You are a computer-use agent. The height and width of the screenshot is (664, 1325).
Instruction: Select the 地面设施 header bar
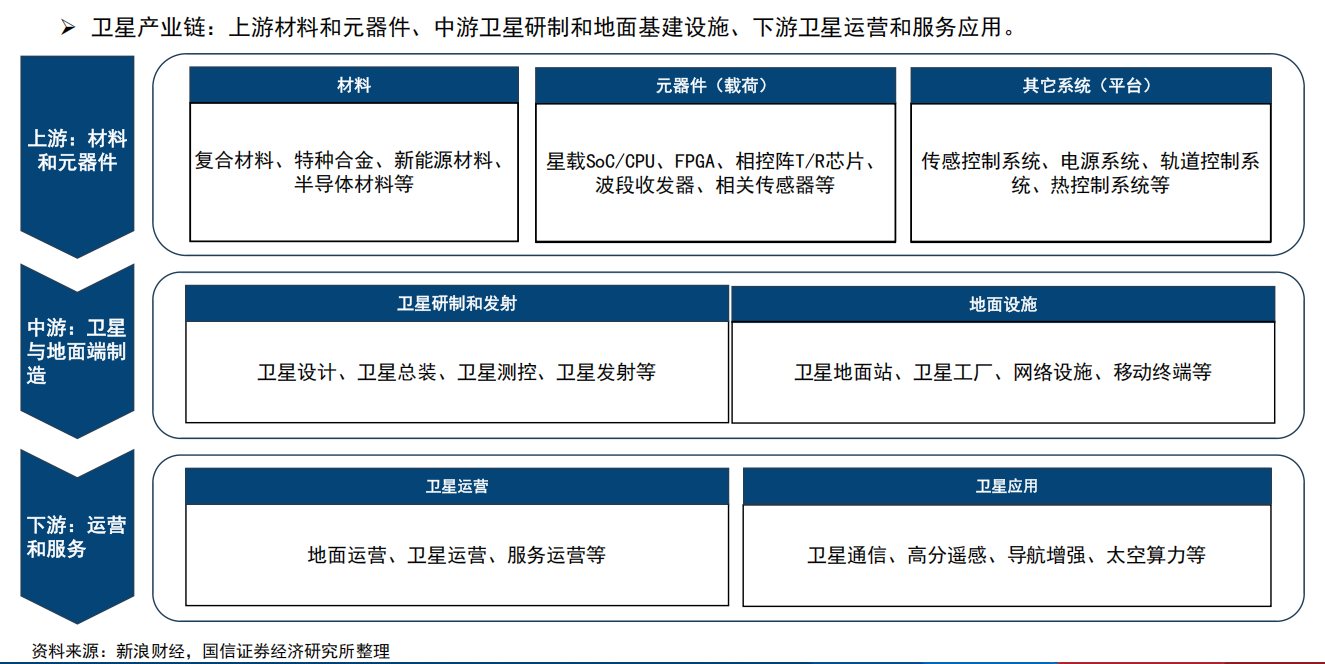(1003, 305)
